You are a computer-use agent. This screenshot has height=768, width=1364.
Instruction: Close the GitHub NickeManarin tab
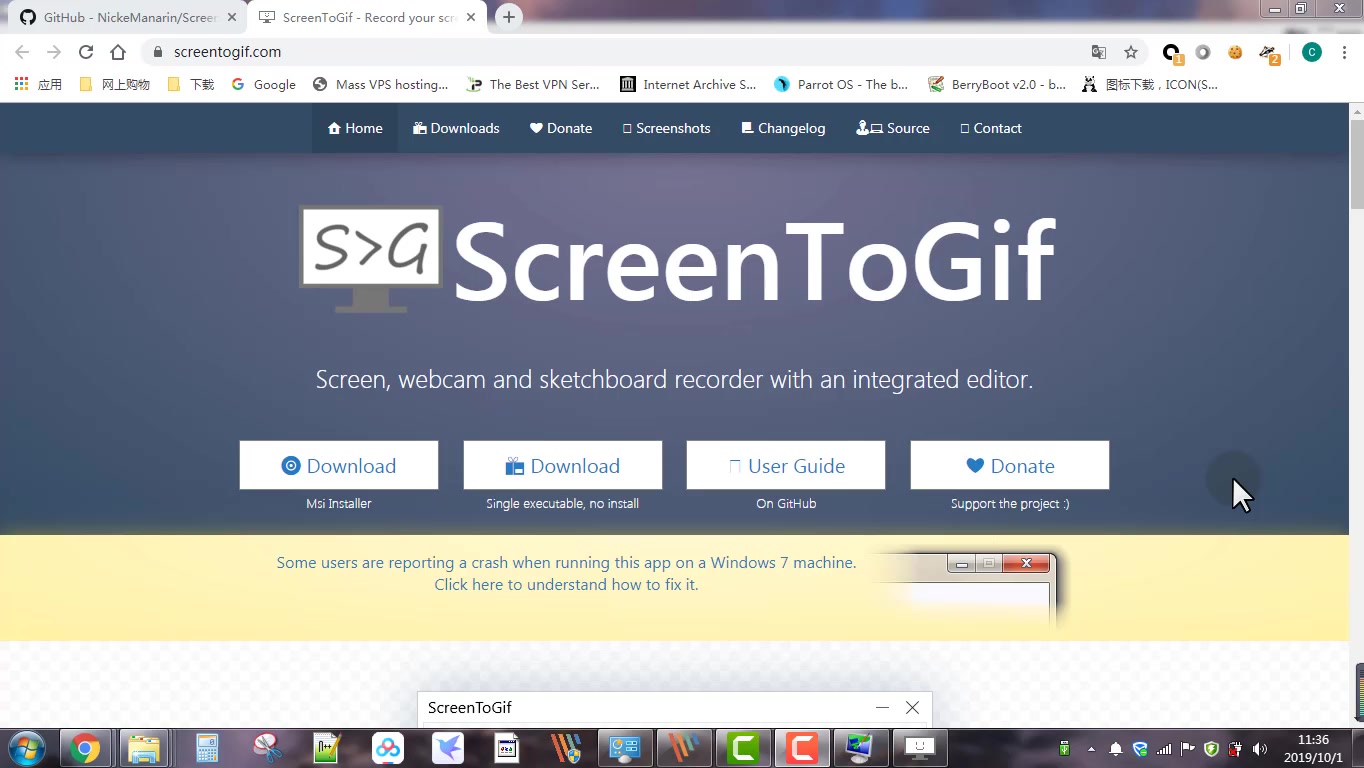232,17
